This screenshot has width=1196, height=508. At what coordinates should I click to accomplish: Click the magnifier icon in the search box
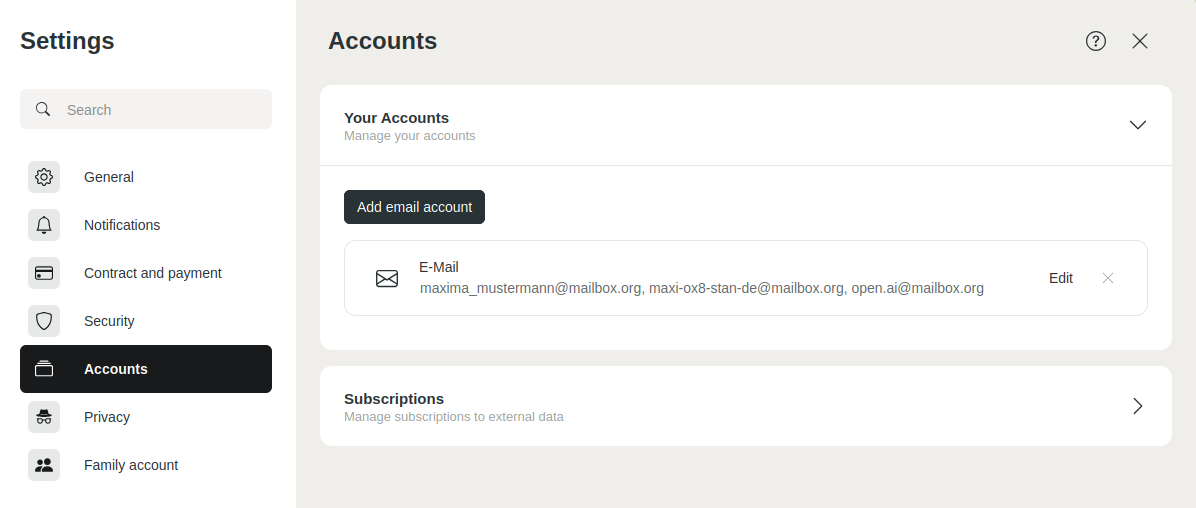coord(43,109)
